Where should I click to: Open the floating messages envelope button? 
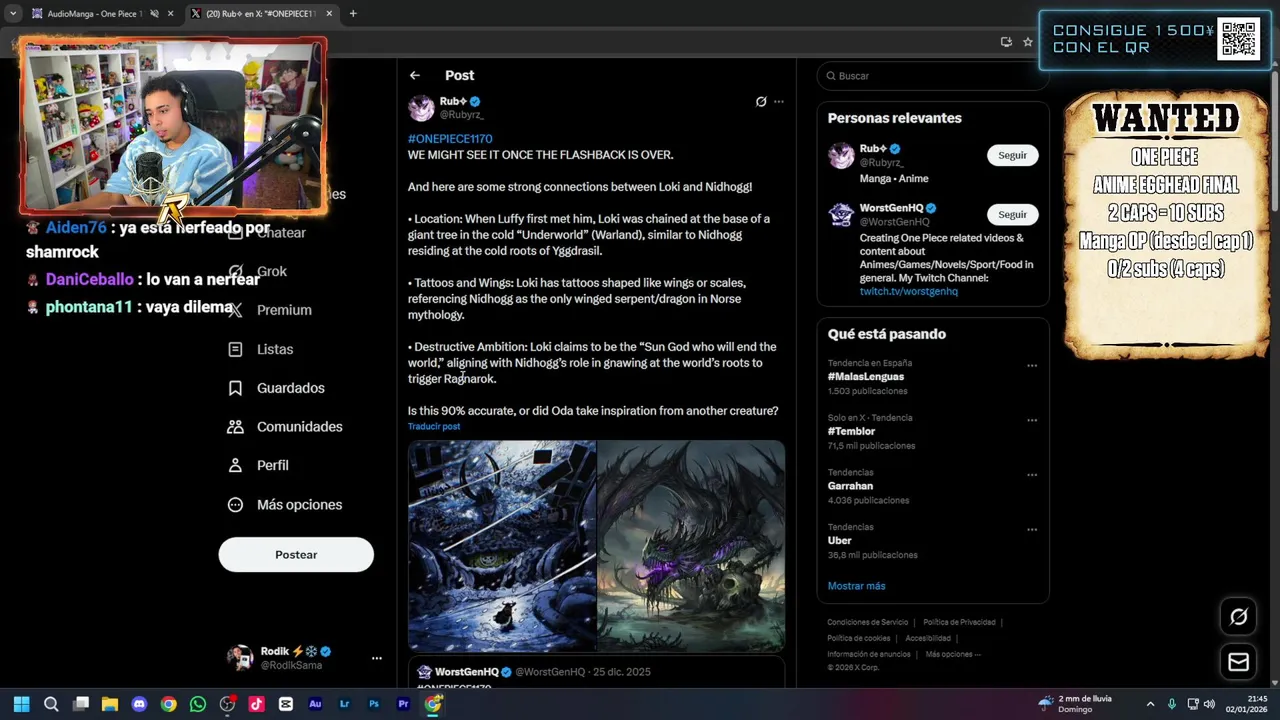[1238, 662]
